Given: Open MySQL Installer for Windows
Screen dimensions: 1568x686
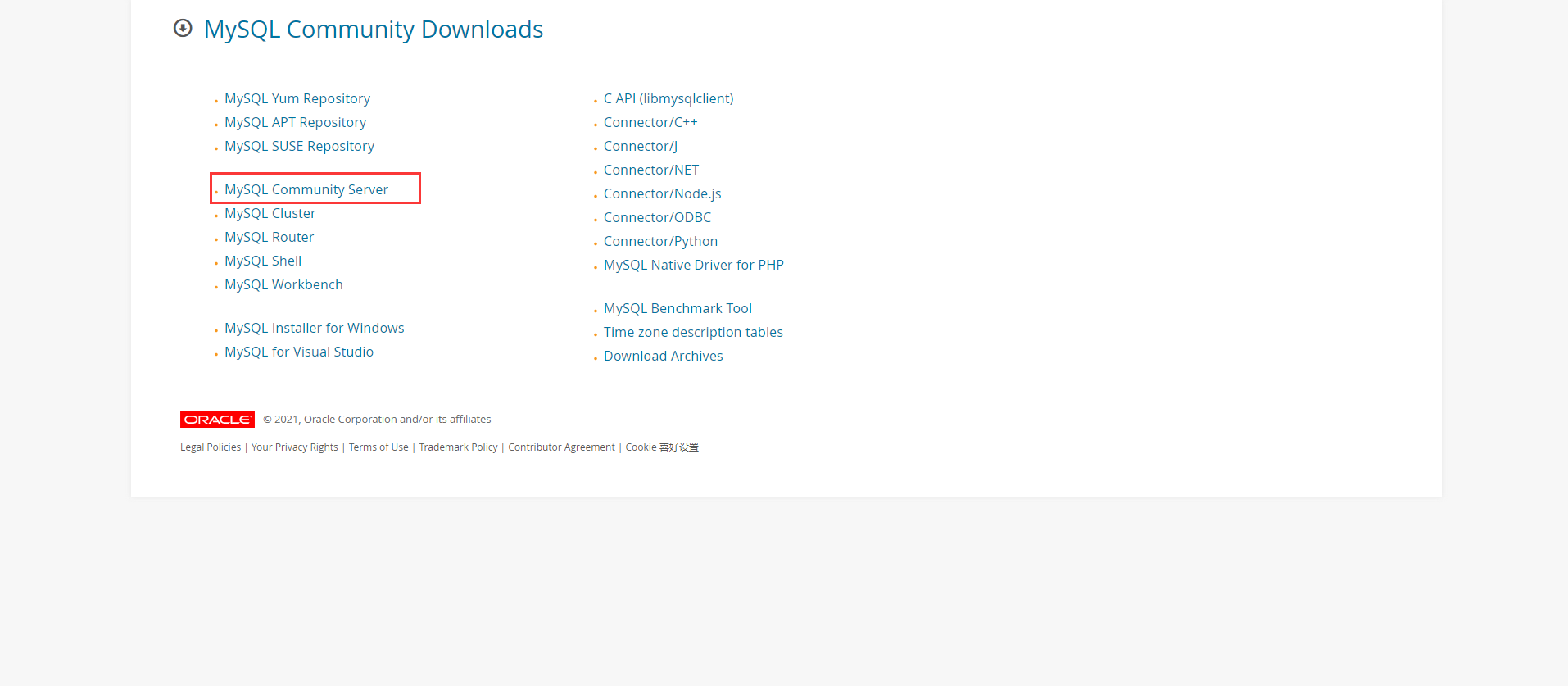Looking at the screenshot, I should (314, 328).
